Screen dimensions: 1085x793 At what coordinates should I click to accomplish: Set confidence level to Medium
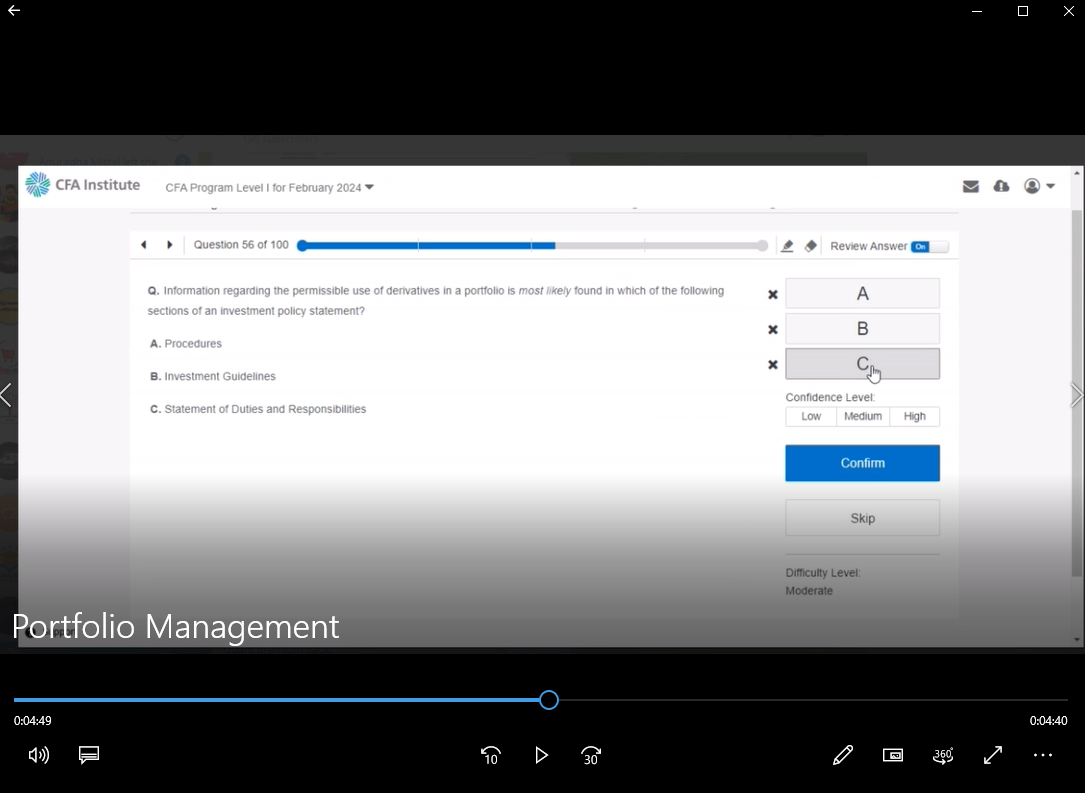pyautogui.click(x=862, y=416)
